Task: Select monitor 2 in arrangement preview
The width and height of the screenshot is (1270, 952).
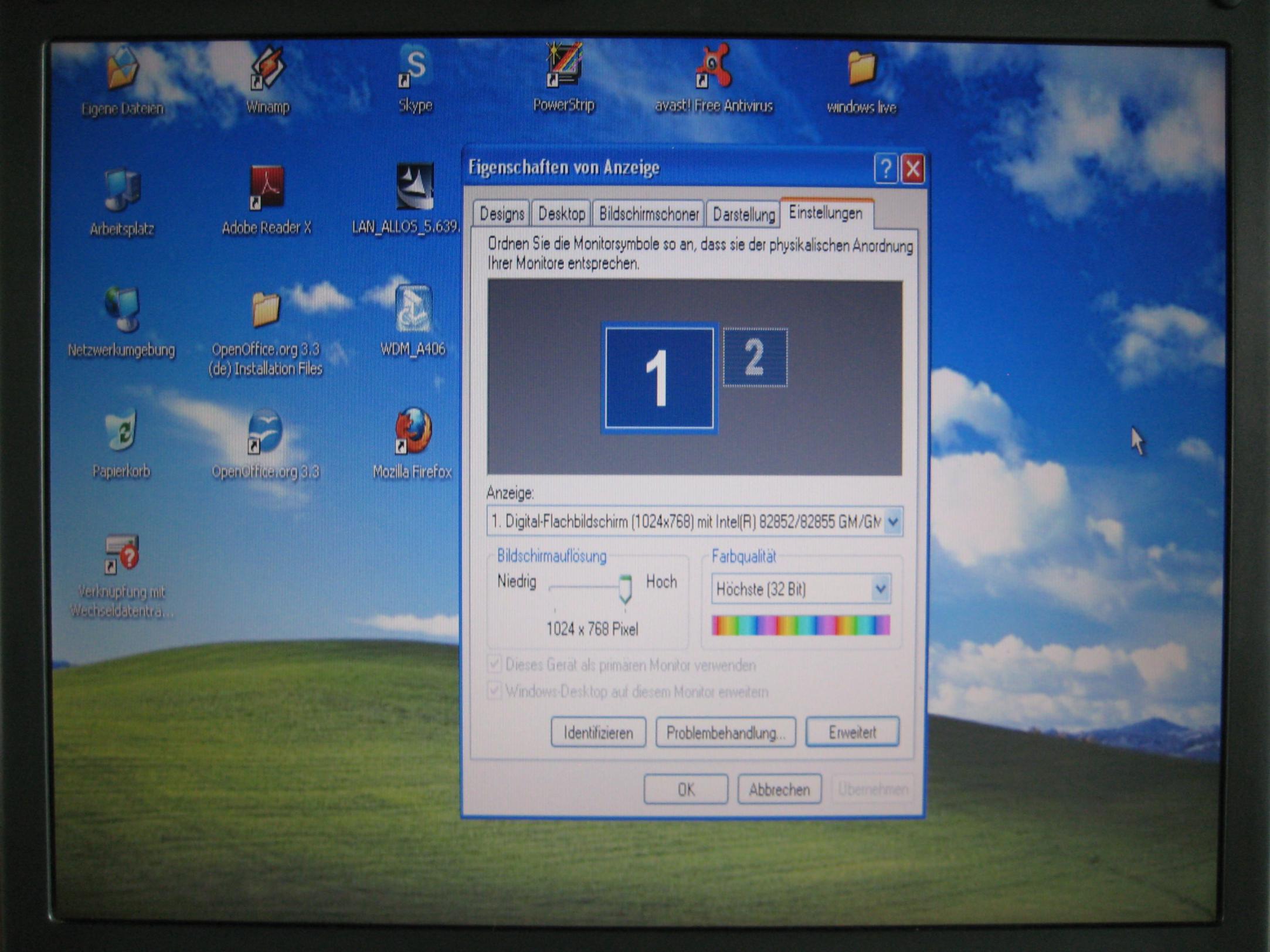Action: pos(755,357)
